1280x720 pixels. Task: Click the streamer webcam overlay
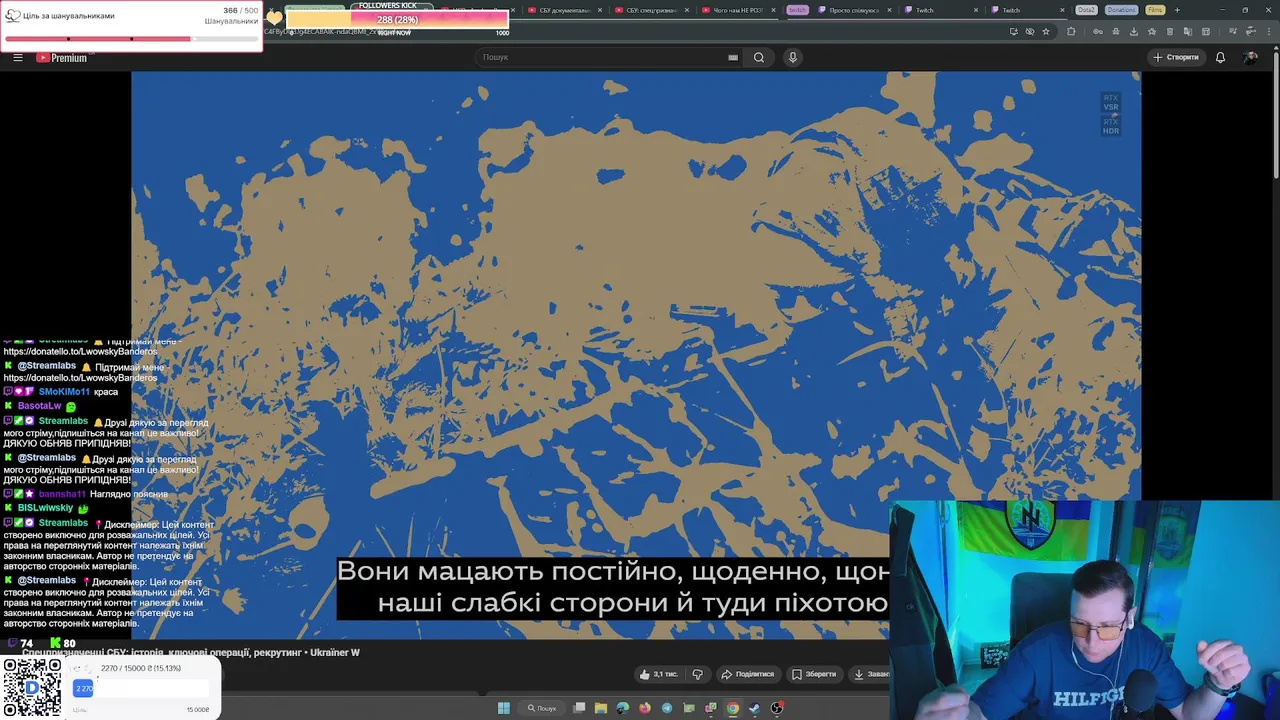(x=1085, y=610)
